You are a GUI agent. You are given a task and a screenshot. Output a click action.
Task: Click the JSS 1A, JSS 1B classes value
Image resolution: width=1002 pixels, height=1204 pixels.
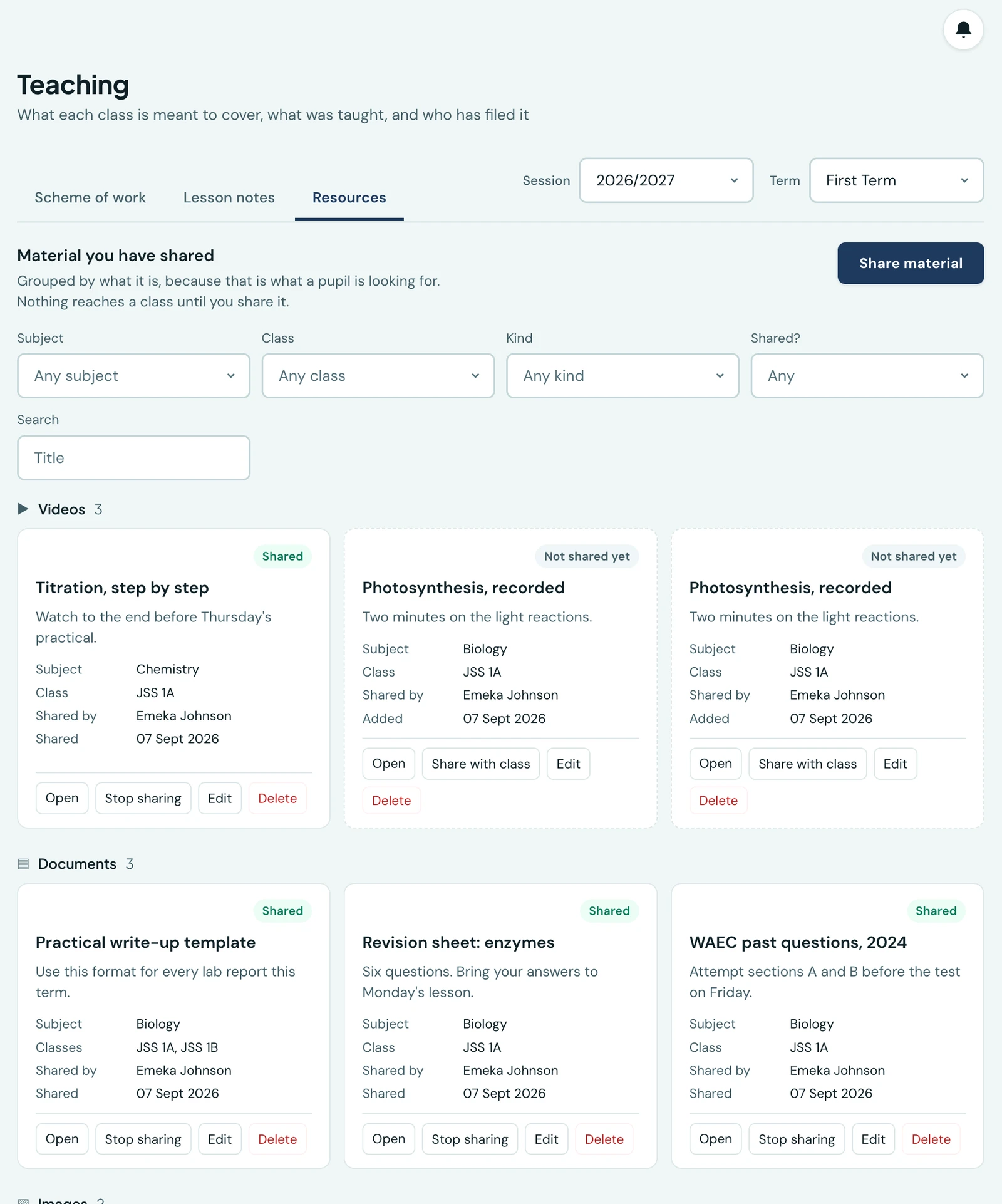click(x=177, y=1047)
